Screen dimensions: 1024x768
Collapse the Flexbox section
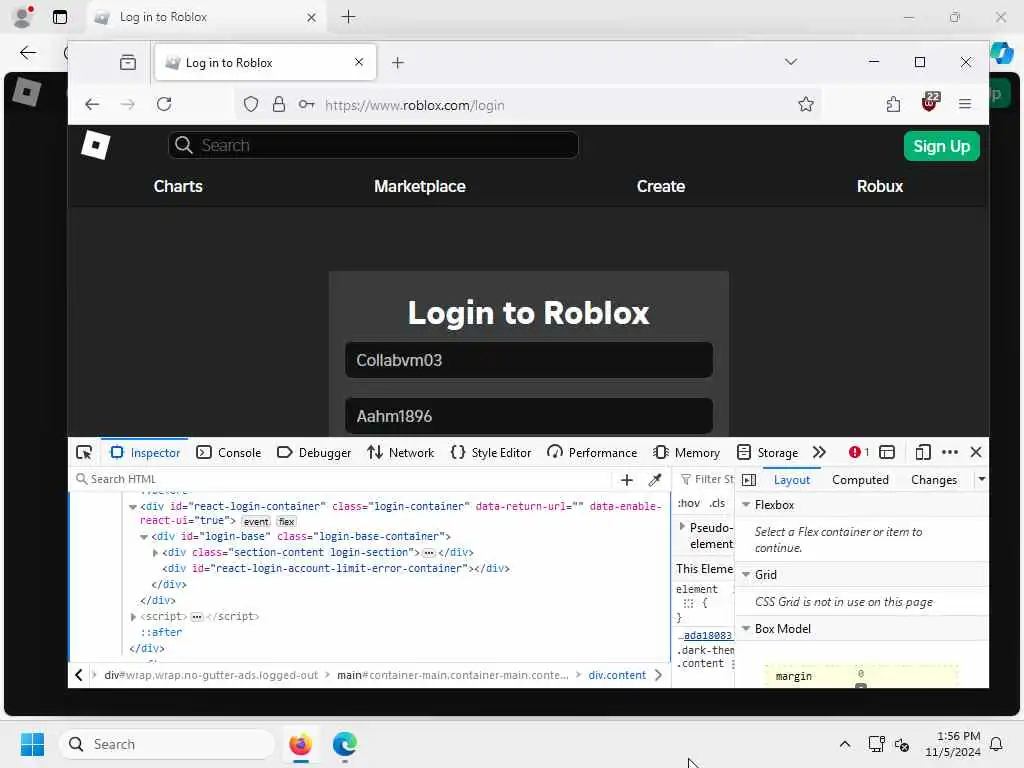pos(746,505)
